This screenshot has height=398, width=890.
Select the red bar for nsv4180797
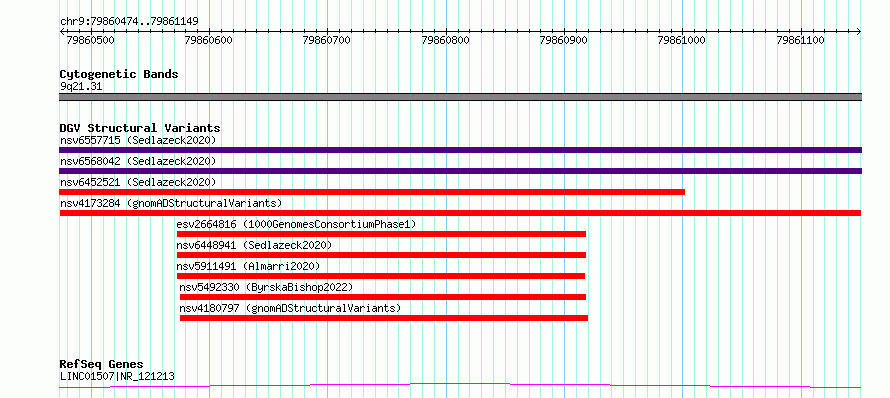point(384,318)
